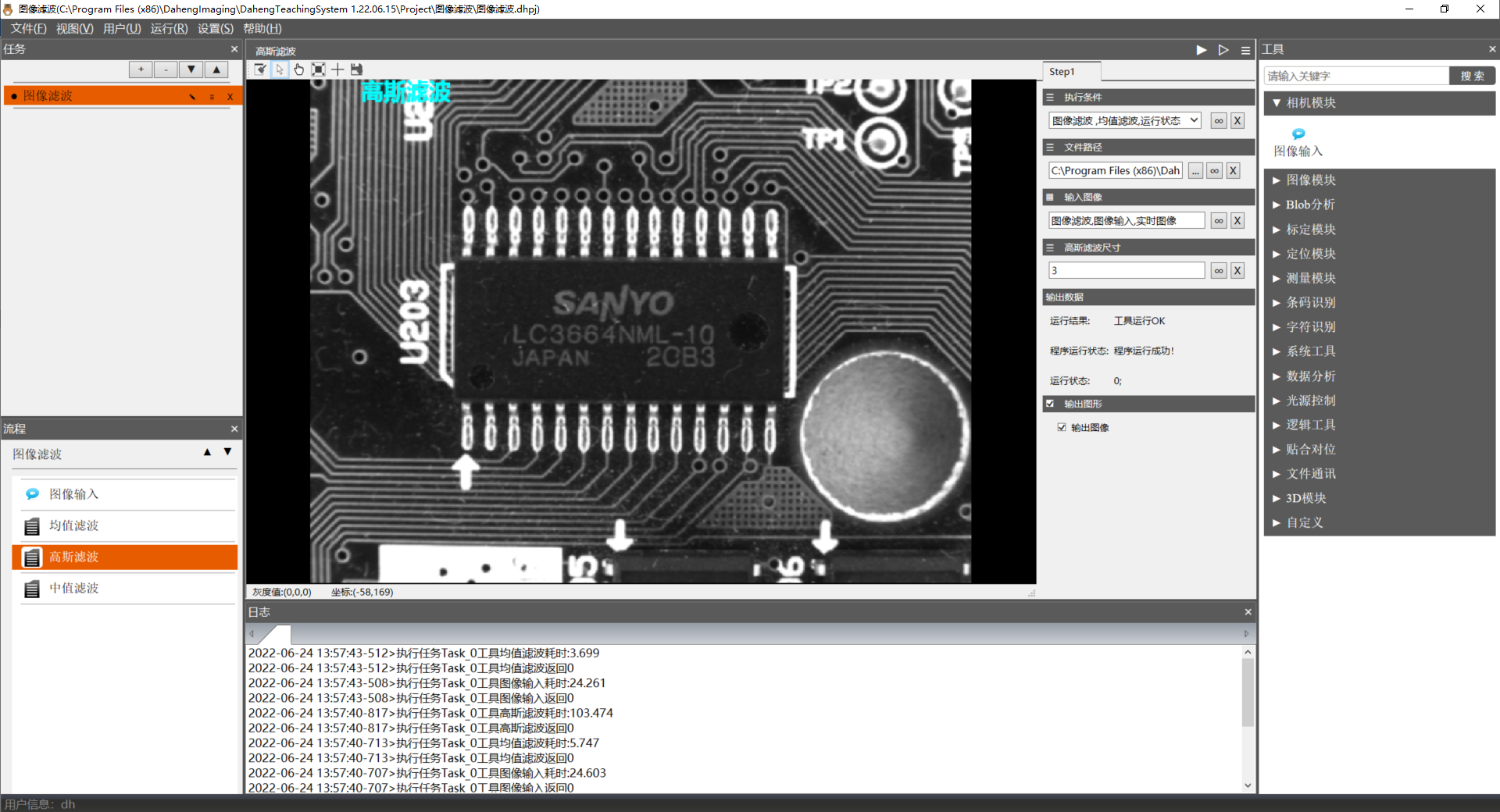Viewport: 1500px width, 812px height.
Task: Run the task with the solid play button
Action: (1202, 50)
